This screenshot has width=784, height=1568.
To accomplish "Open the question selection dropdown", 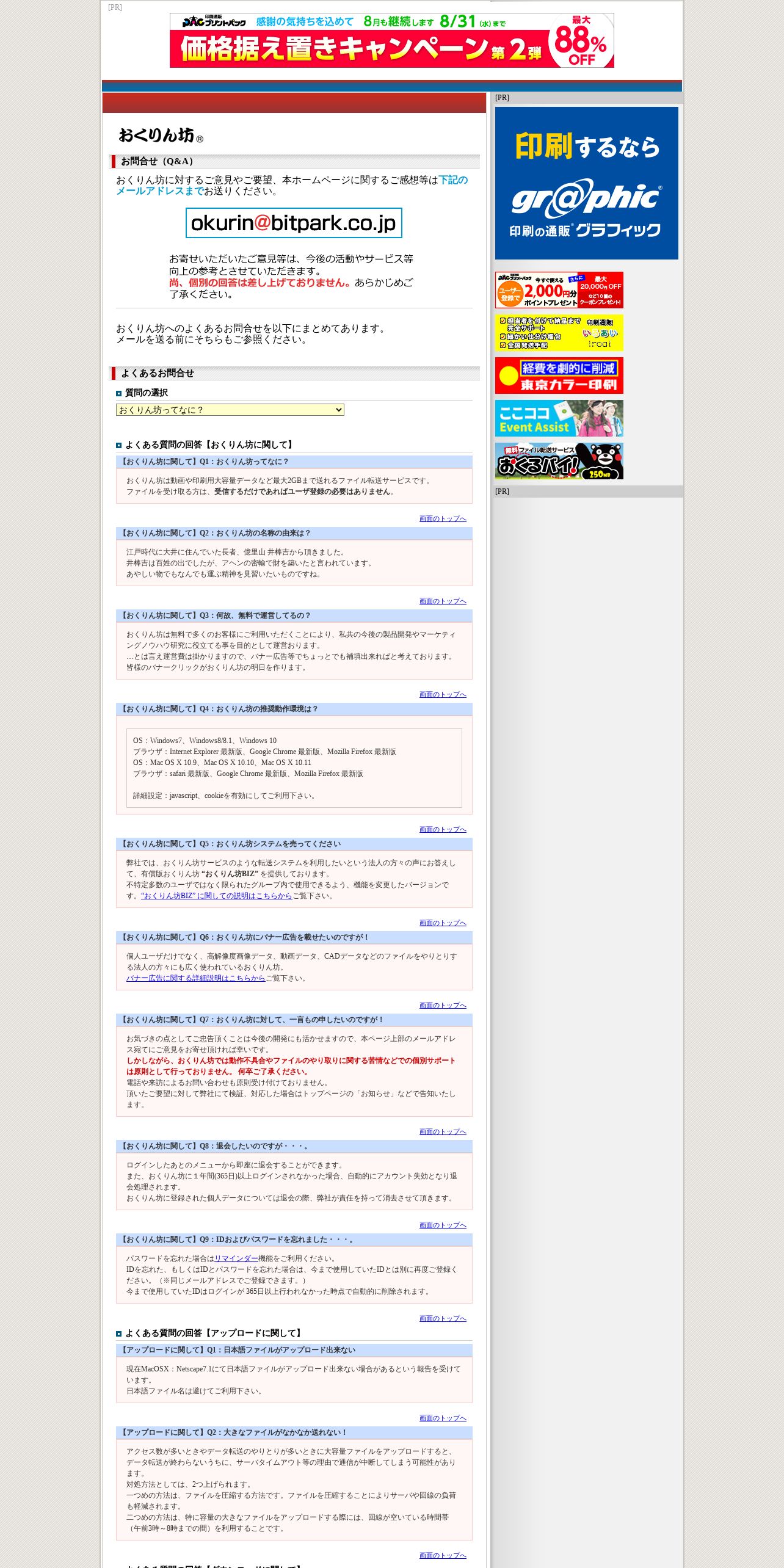I will coord(230,410).
